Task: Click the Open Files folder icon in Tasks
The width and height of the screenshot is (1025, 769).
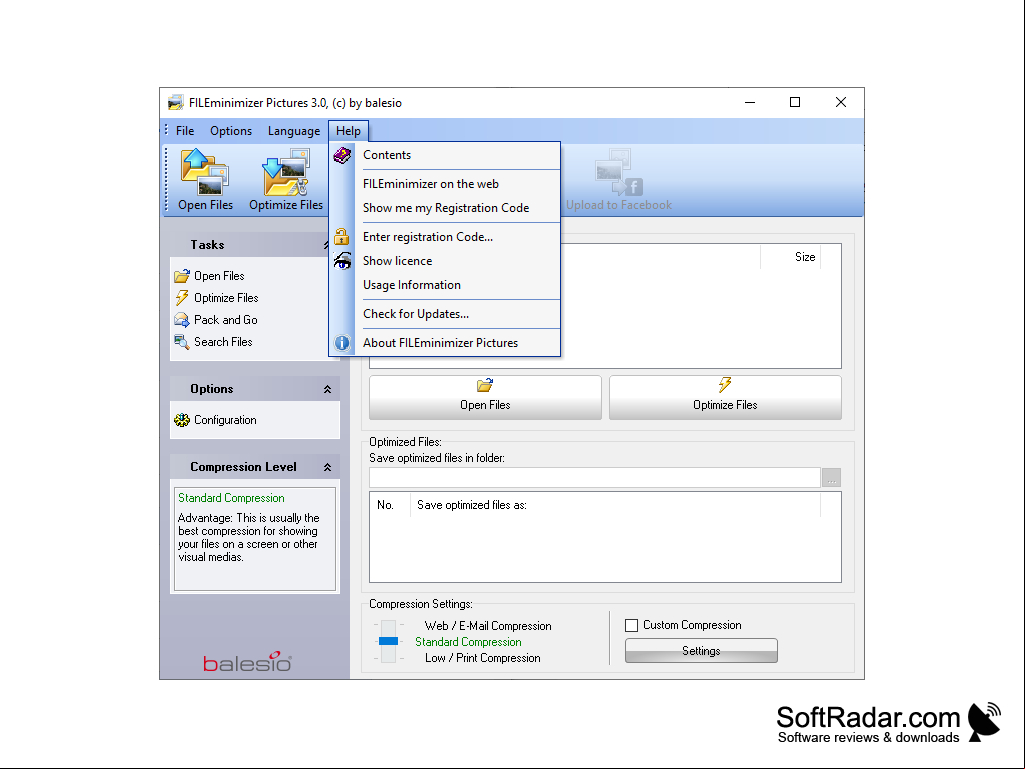Action: [x=182, y=276]
